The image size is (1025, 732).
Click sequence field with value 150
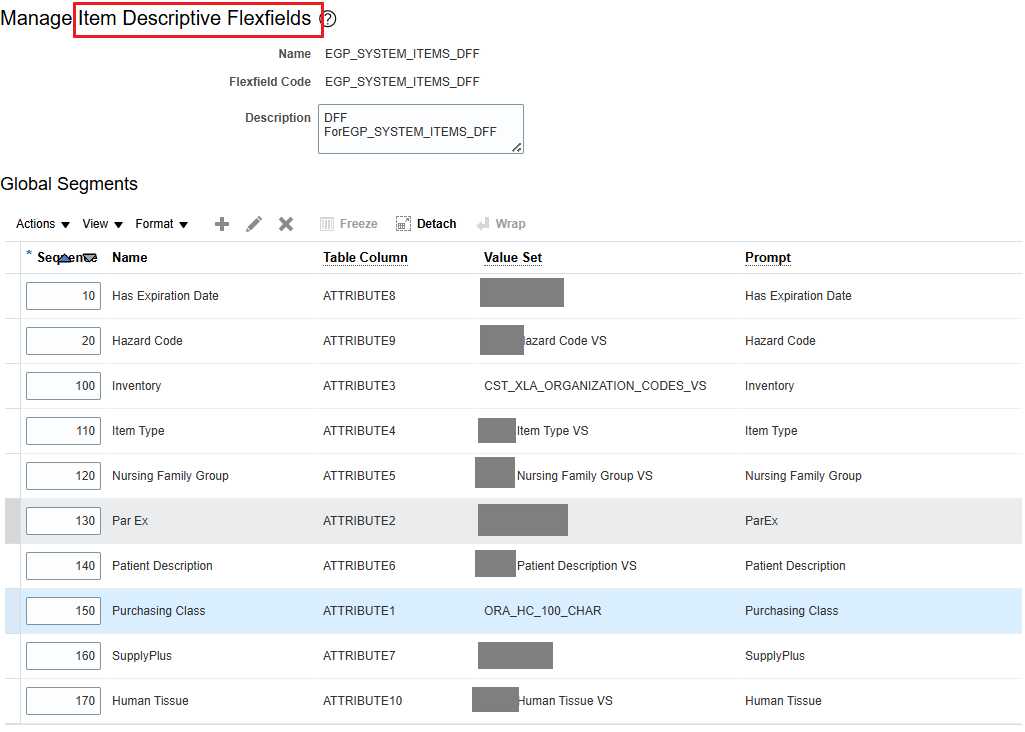pyautogui.click(x=63, y=611)
